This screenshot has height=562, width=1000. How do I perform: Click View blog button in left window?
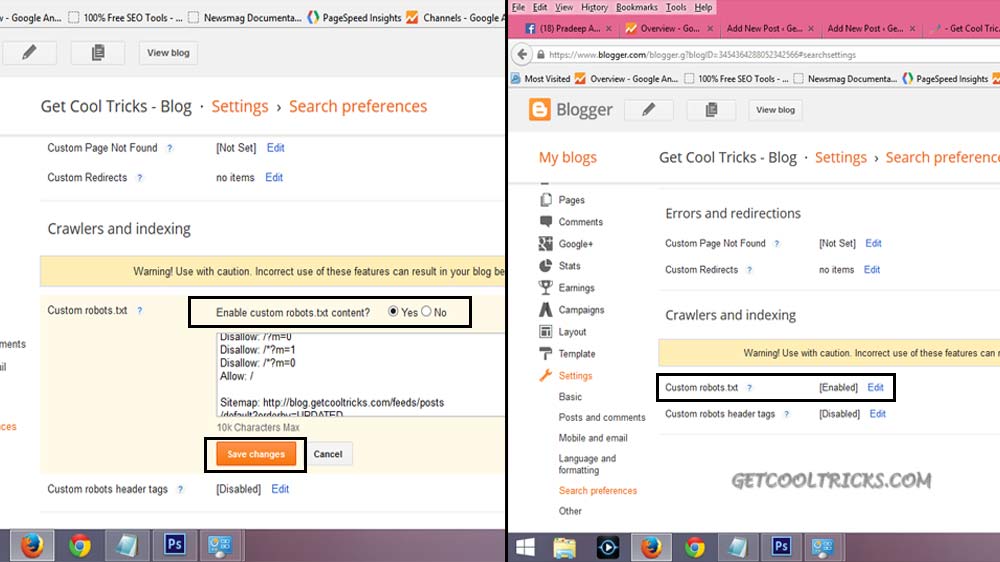tap(168, 53)
